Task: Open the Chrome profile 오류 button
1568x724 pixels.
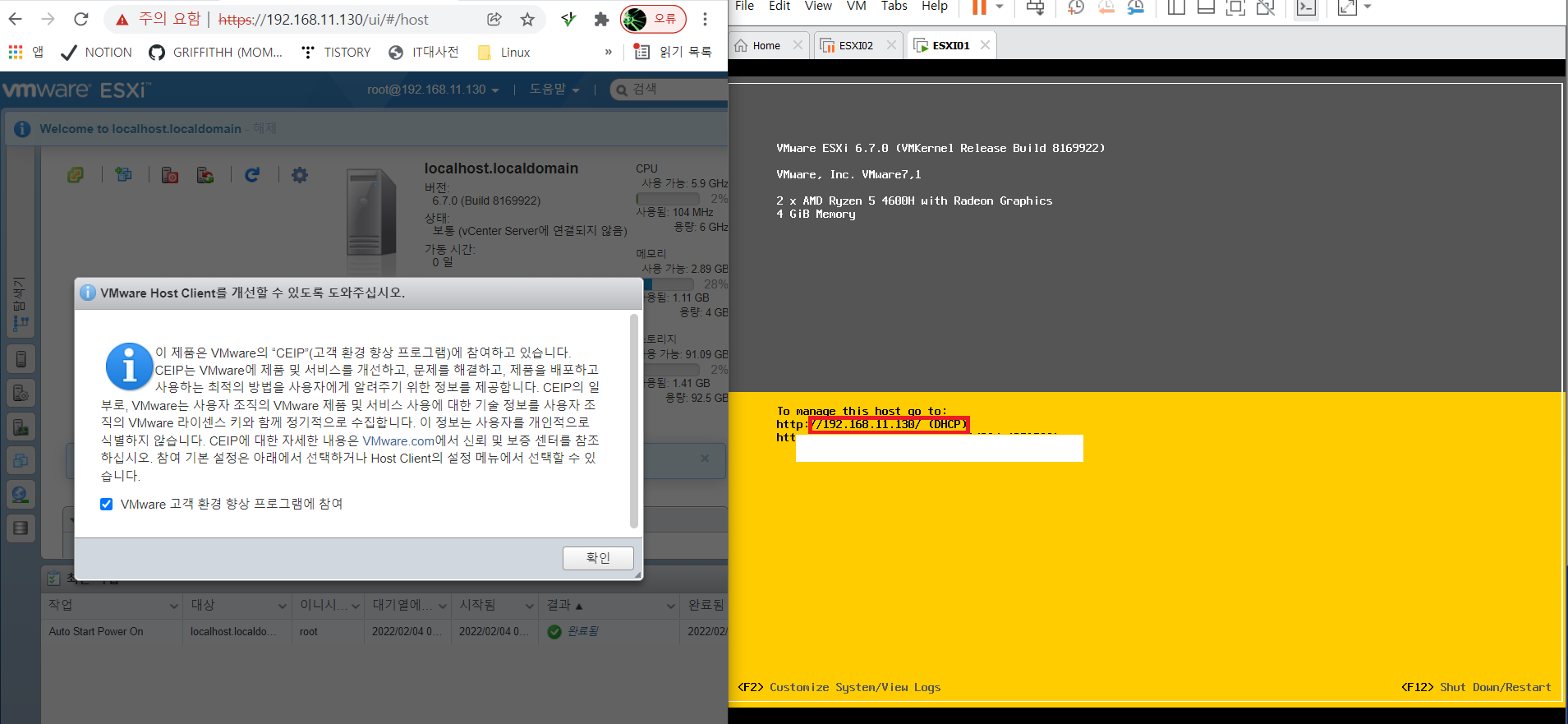Action: (653, 19)
